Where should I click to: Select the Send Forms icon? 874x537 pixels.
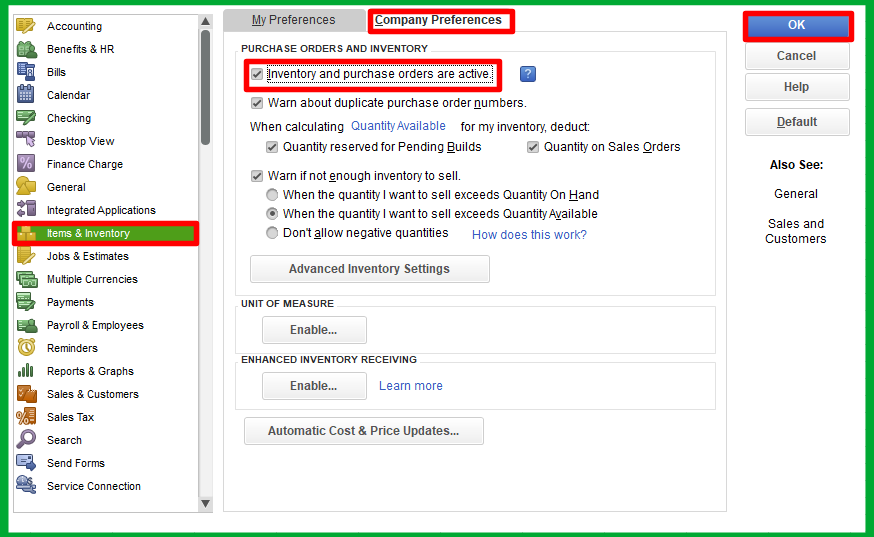click(x=26, y=463)
